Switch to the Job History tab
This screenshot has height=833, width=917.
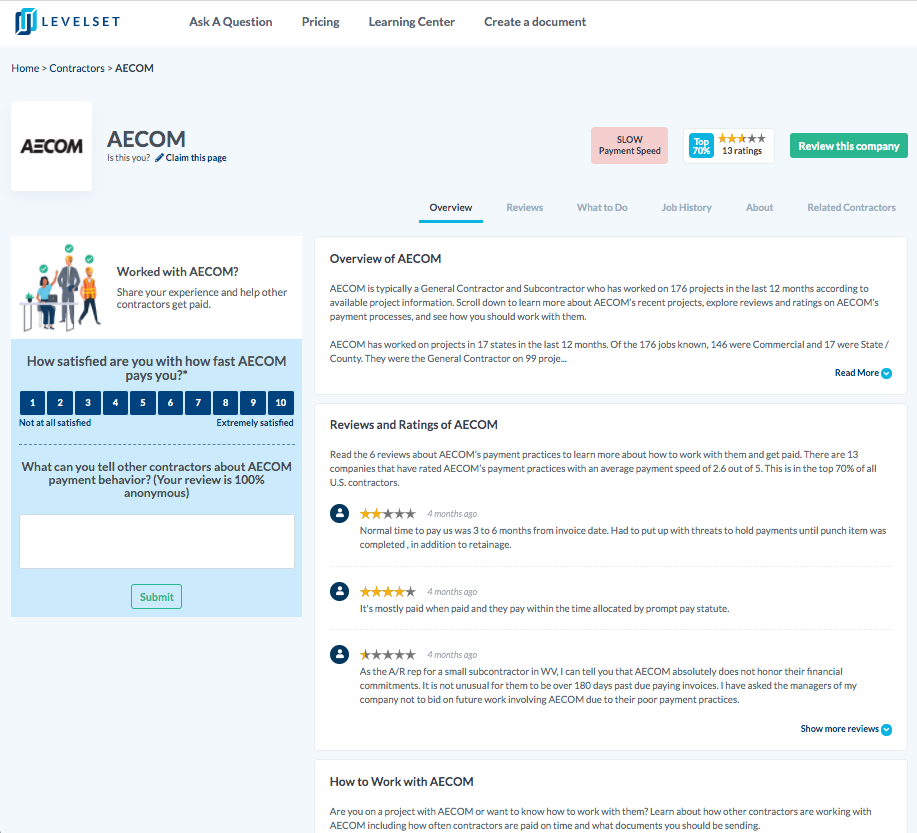coord(686,208)
